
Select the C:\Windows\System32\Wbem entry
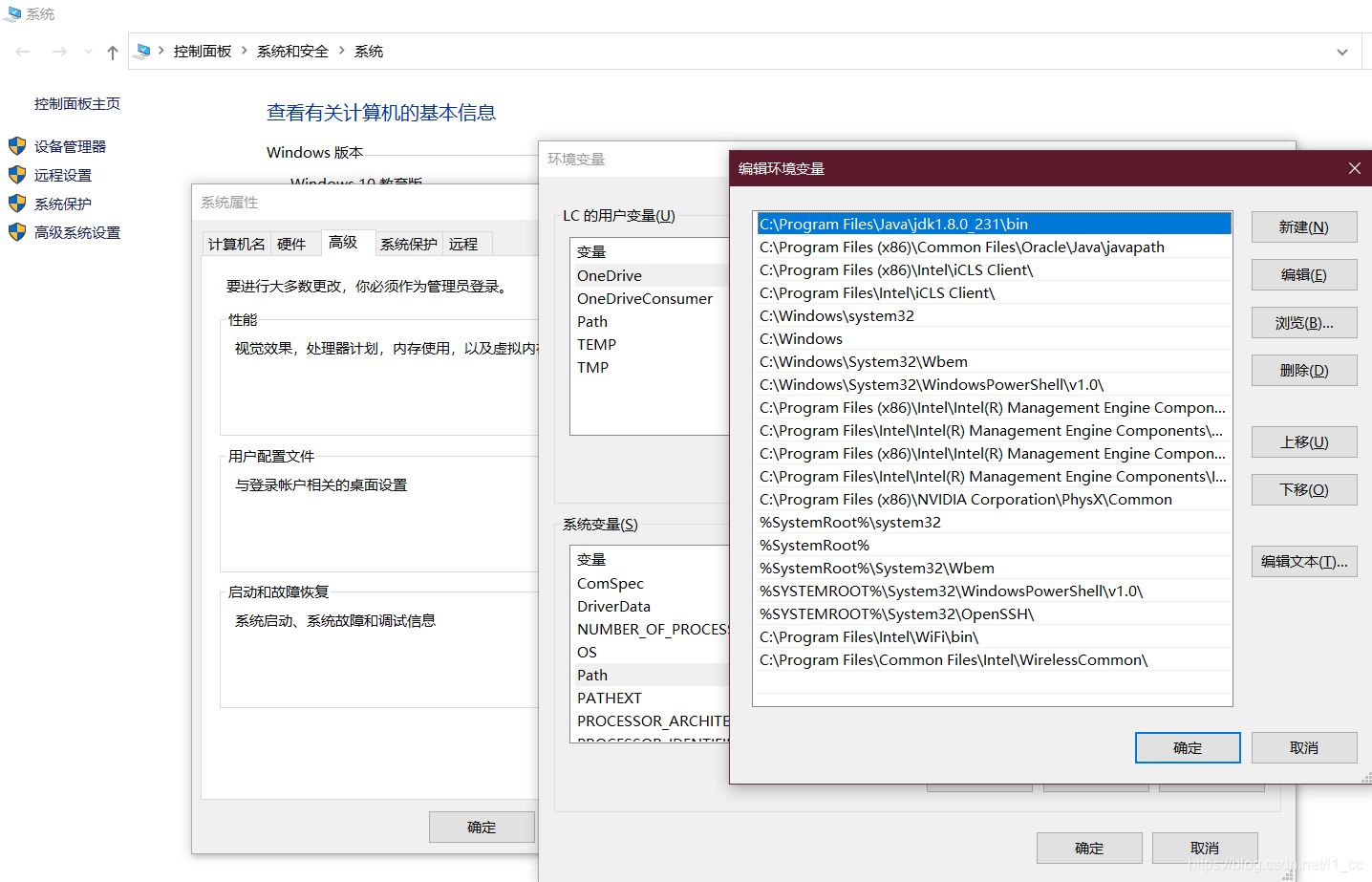point(993,361)
